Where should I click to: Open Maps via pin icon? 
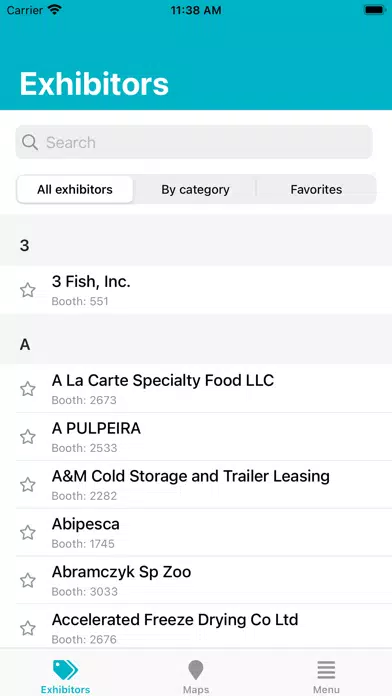[x=196, y=670]
